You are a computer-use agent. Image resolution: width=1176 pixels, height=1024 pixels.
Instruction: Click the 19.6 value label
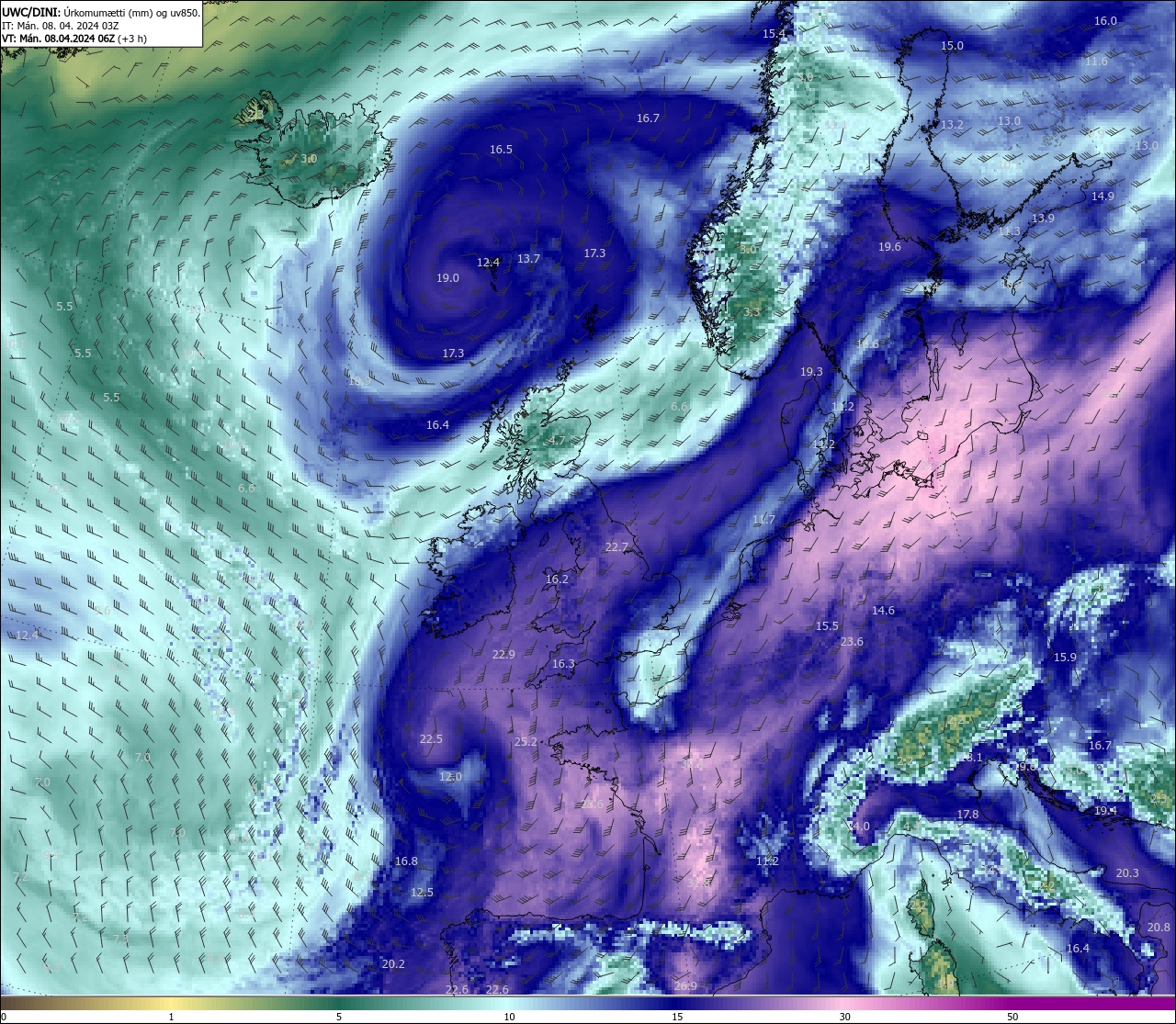[889, 247]
